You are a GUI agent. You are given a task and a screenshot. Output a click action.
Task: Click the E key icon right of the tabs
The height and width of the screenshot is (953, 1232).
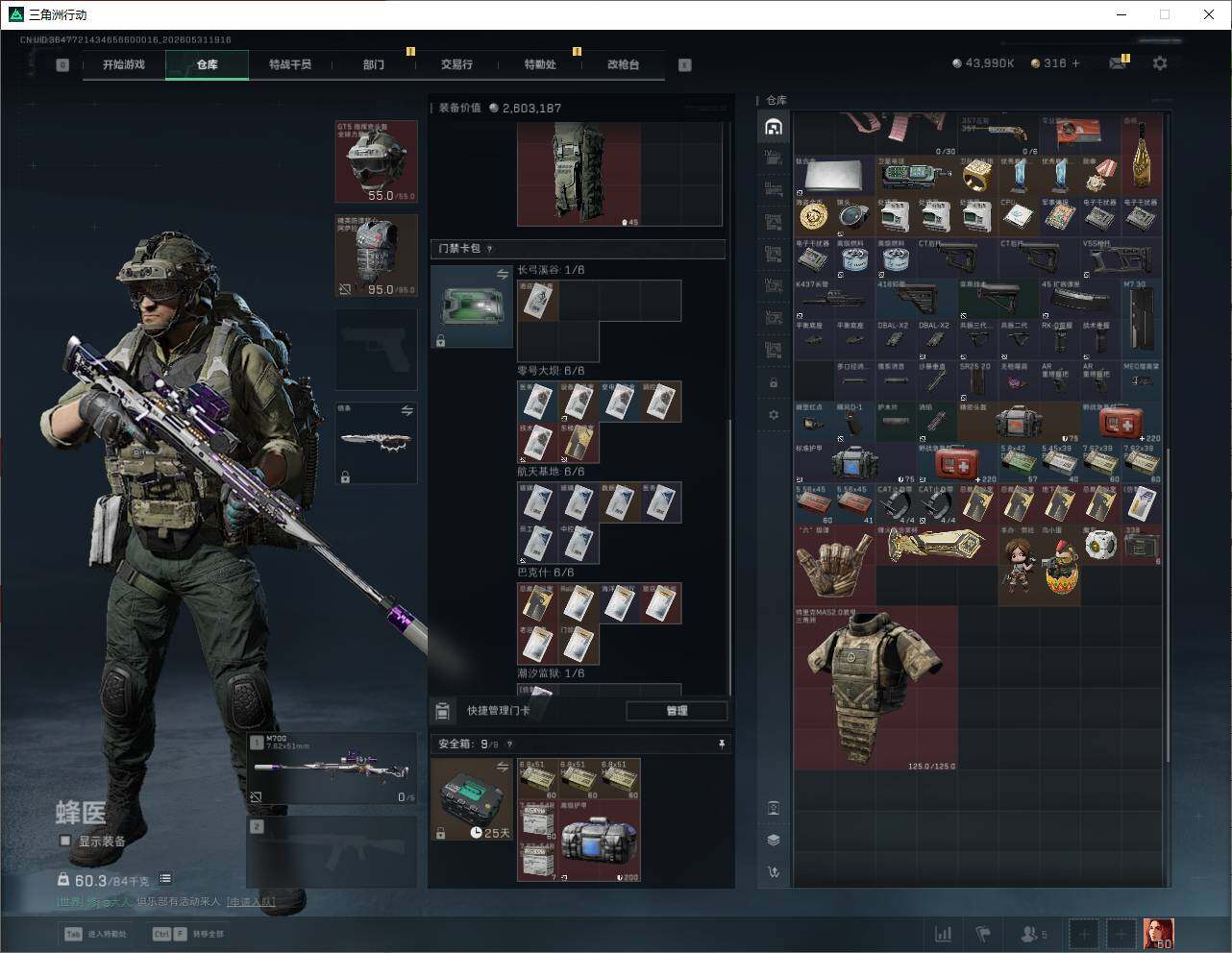(x=685, y=65)
